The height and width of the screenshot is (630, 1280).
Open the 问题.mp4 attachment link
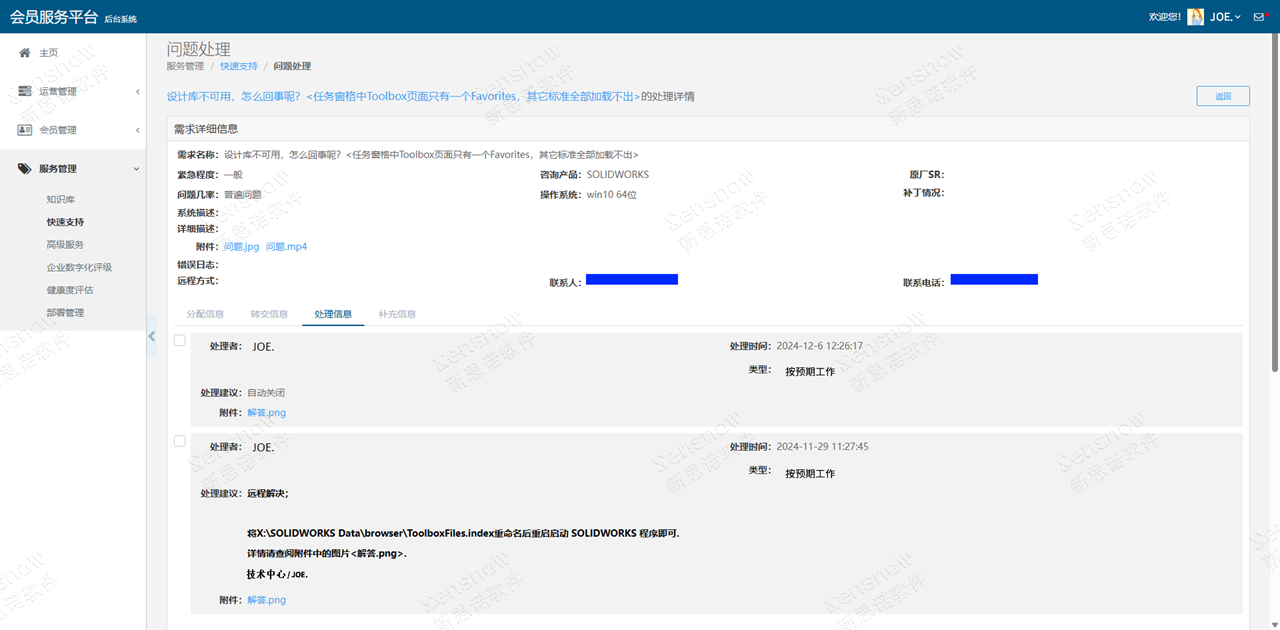287,247
